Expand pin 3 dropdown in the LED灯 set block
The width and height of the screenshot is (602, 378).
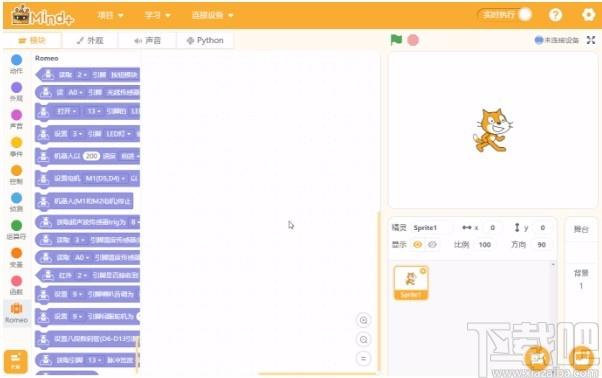click(78, 134)
